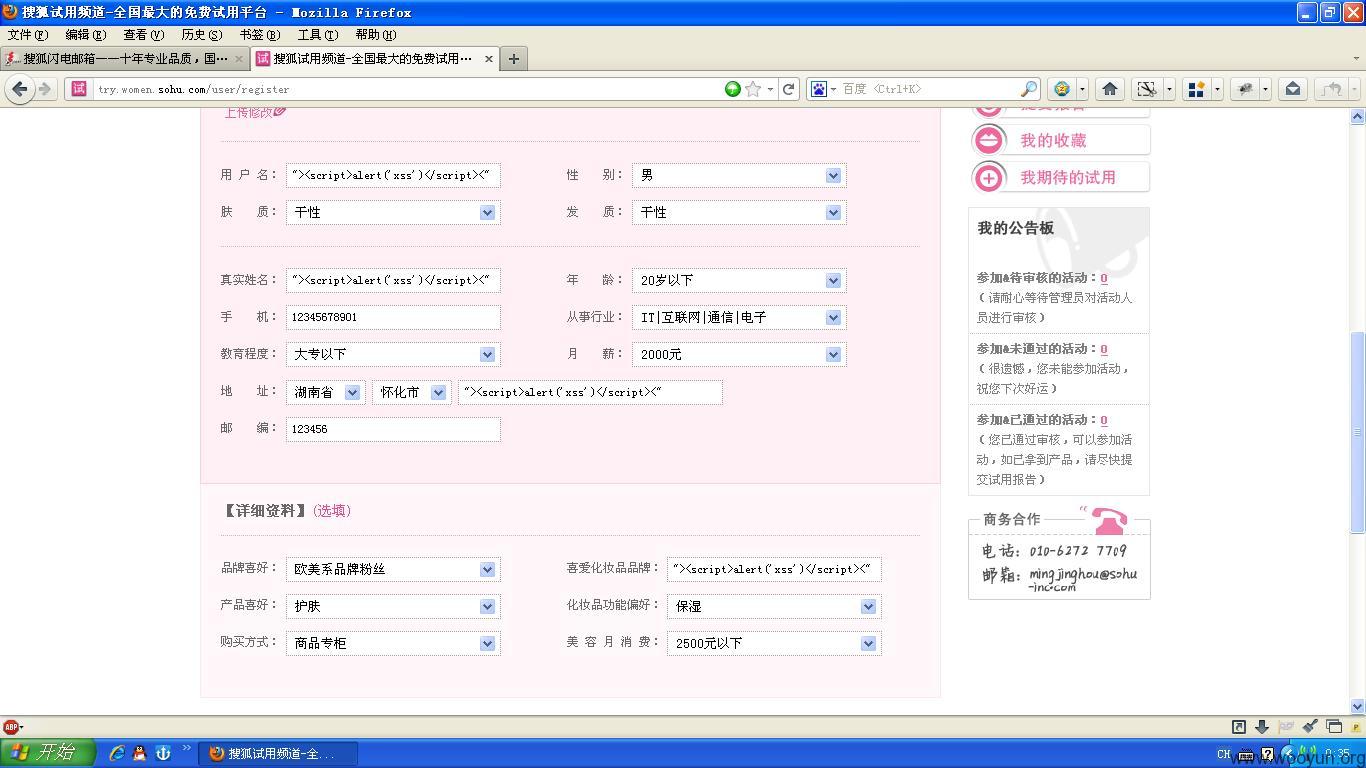Image resolution: width=1366 pixels, height=768 pixels.
Task: Click the 用户名 input field
Action: pos(393,175)
